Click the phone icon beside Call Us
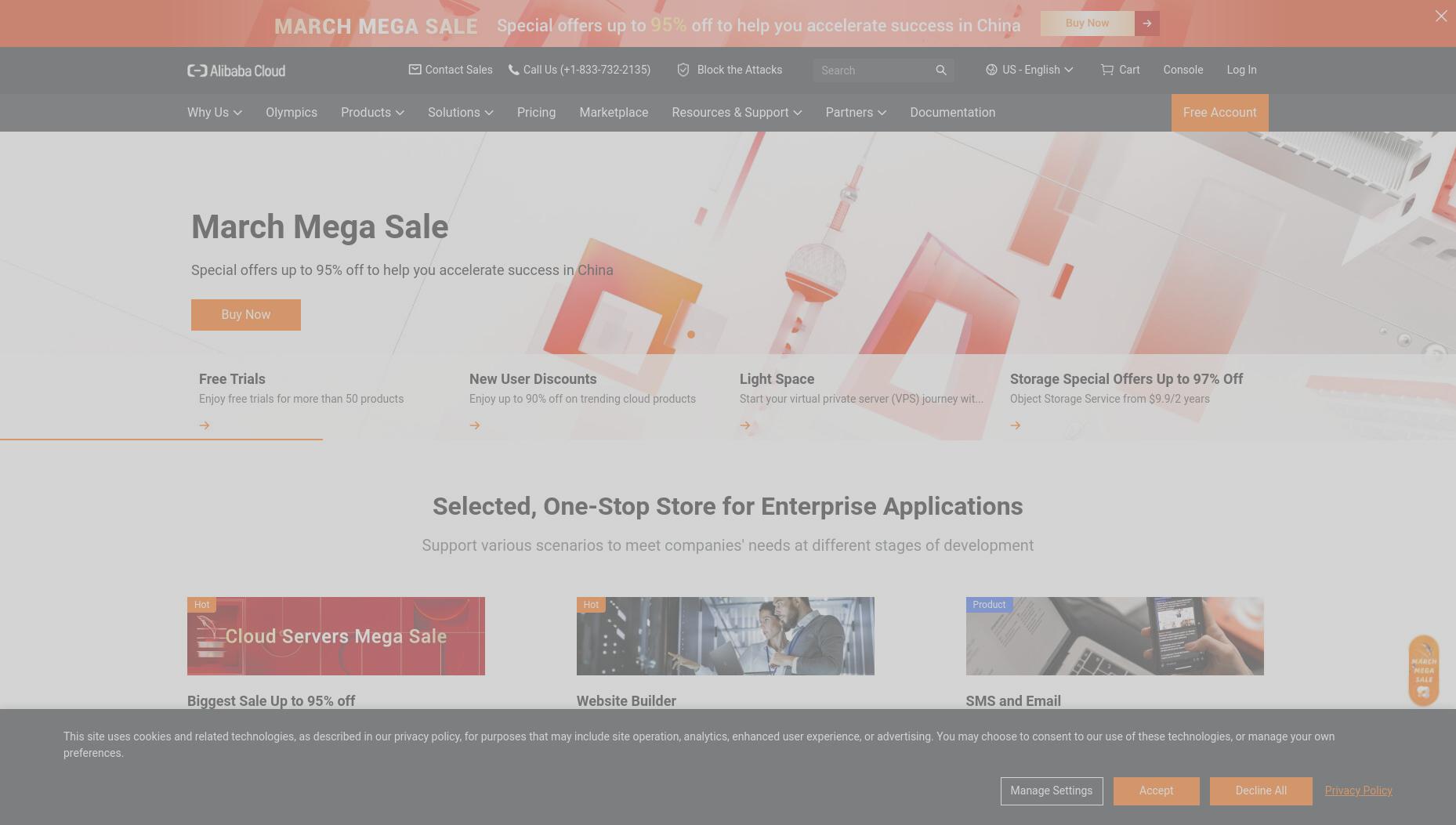The width and height of the screenshot is (1456, 825). [513, 70]
